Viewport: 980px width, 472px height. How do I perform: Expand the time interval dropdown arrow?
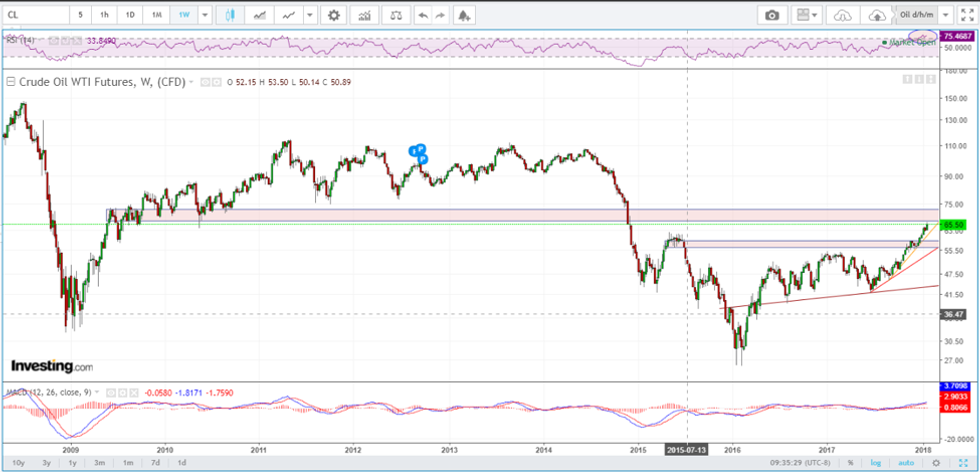pyautogui.click(x=205, y=15)
